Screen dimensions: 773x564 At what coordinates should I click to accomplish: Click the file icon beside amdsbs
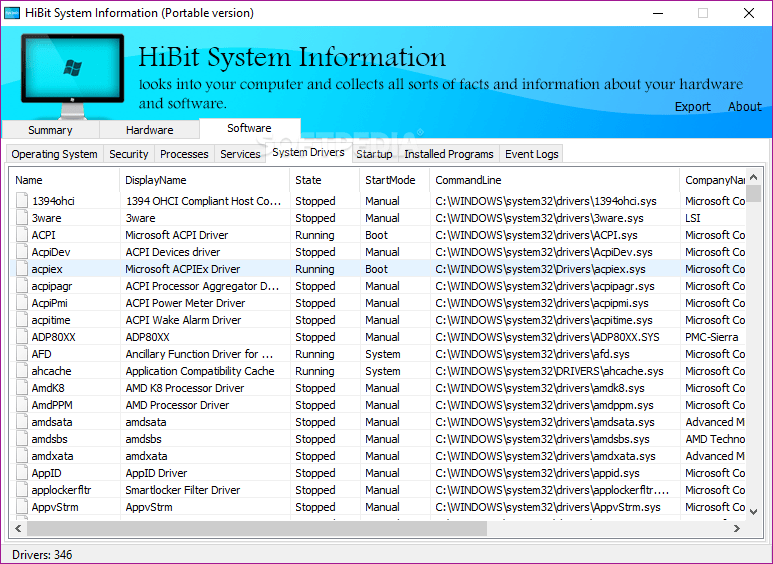pyautogui.click(x=22, y=439)
